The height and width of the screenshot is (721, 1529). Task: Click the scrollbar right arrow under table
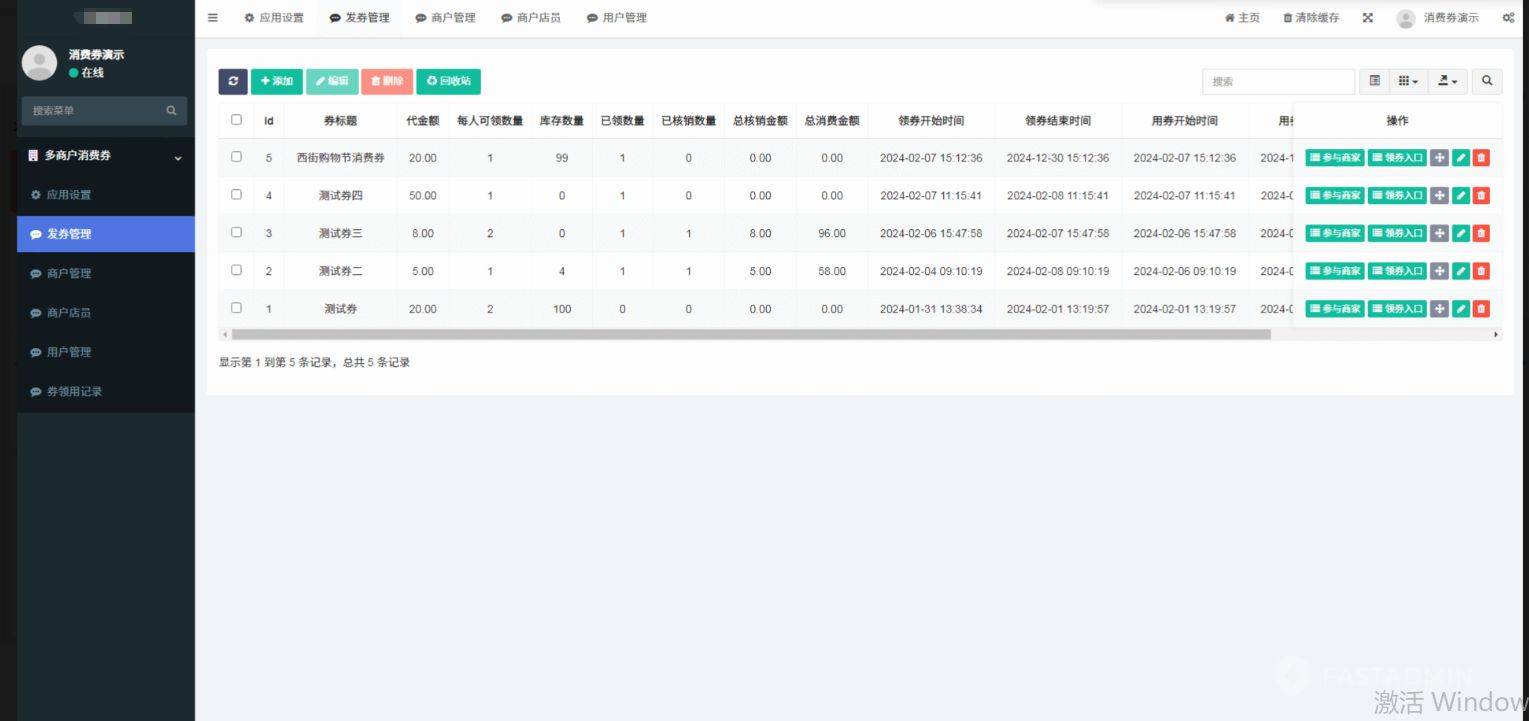pyautogui.click(x=1497, y=334)
